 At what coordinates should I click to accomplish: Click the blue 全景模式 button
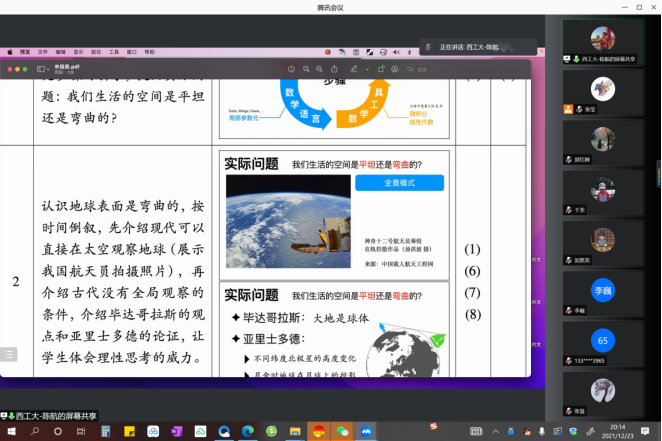(399, 183)
